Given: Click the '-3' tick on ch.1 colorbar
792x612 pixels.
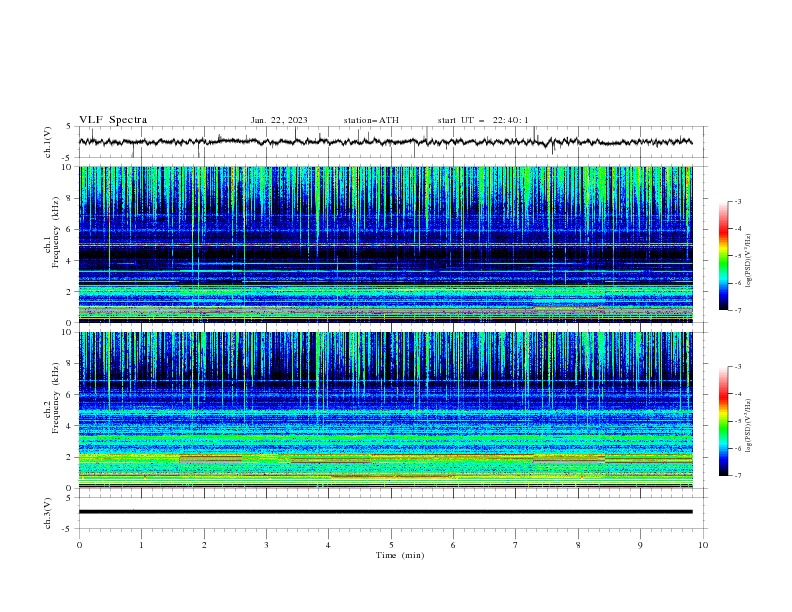Looking at the screenshot, I should coord(738,201).
